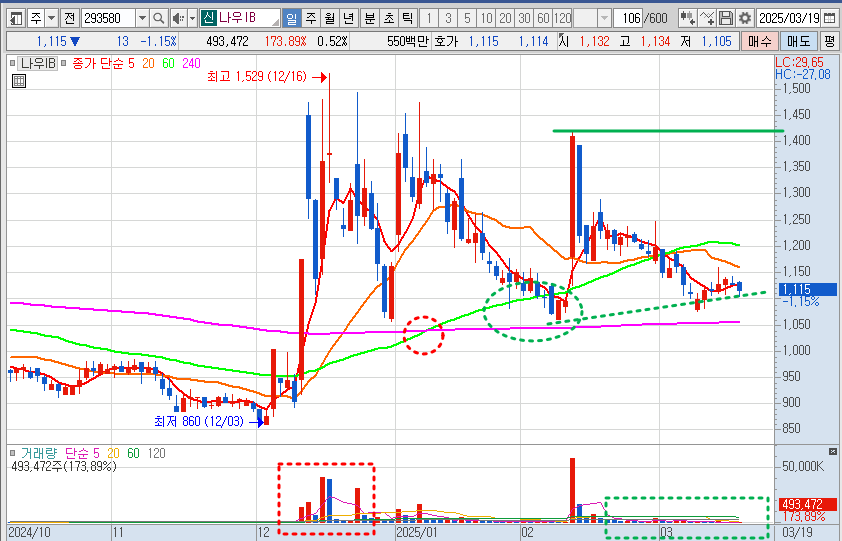This screenshot has width=842, height=541.
Task: Click the red 493,472 volume tag on axis
Action: click(x=808, y=504)
